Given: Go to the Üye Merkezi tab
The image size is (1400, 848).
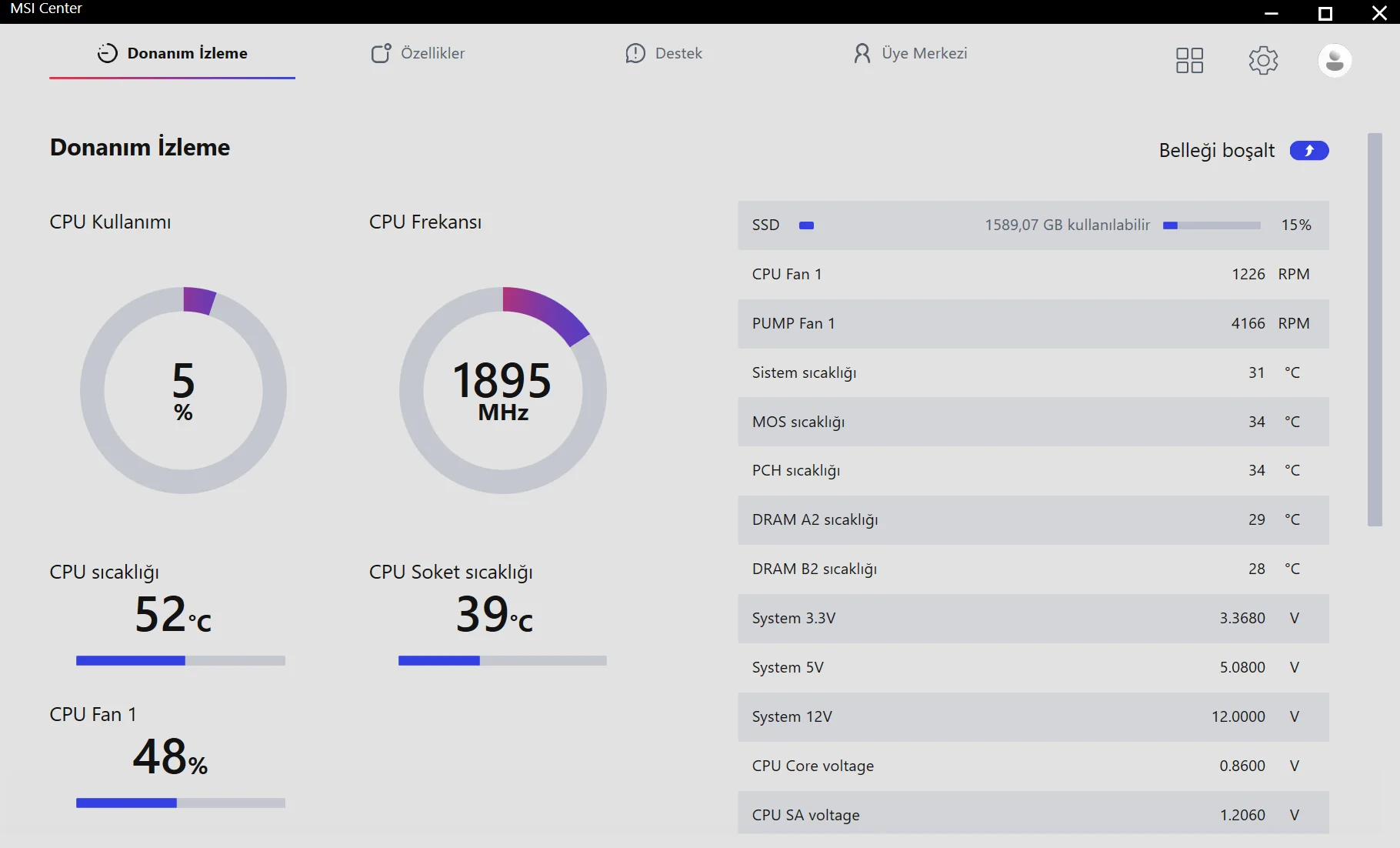Looking at the screenshot, I should (911, 53).
